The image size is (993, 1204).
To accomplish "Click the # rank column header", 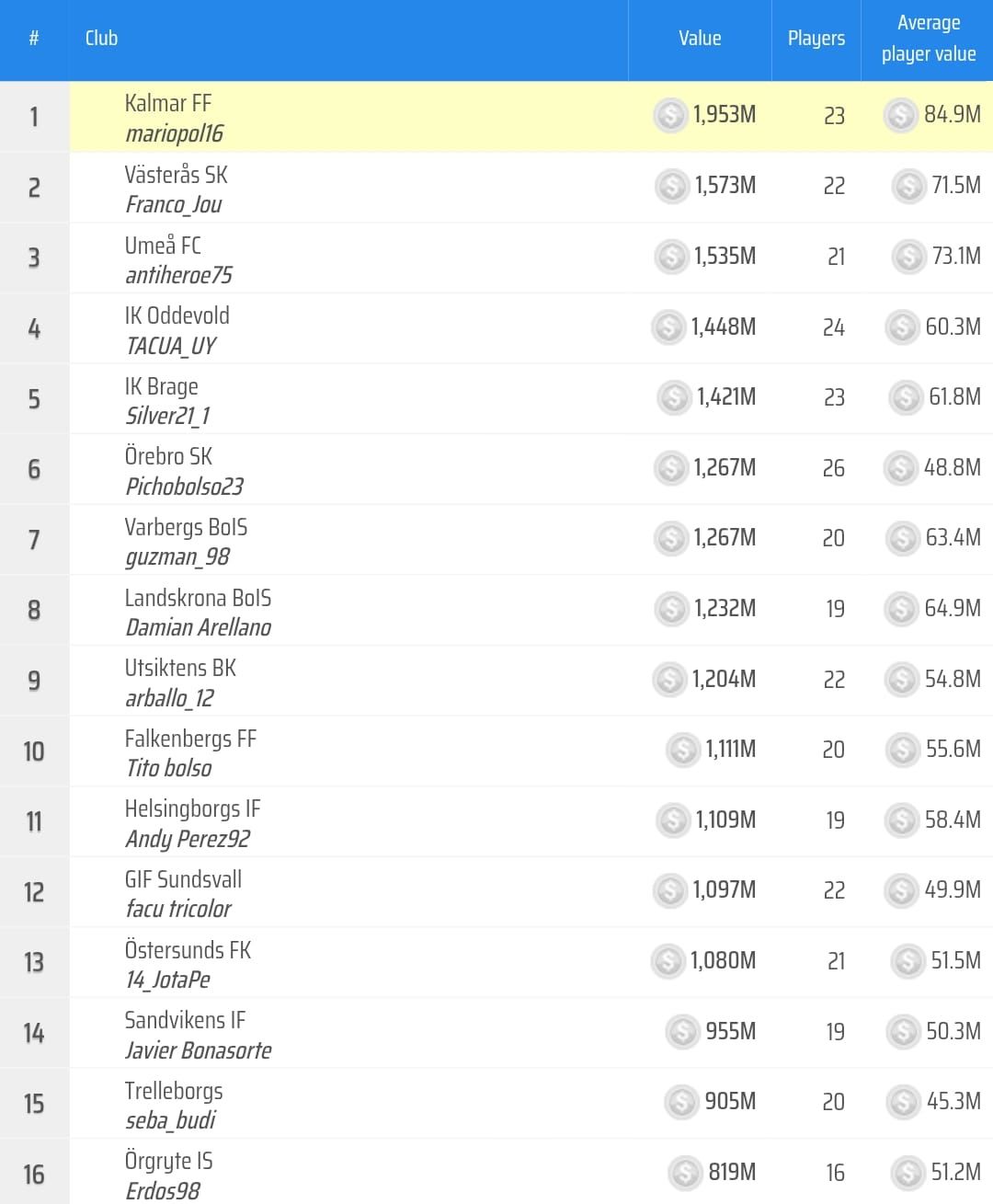I will 34,39.
